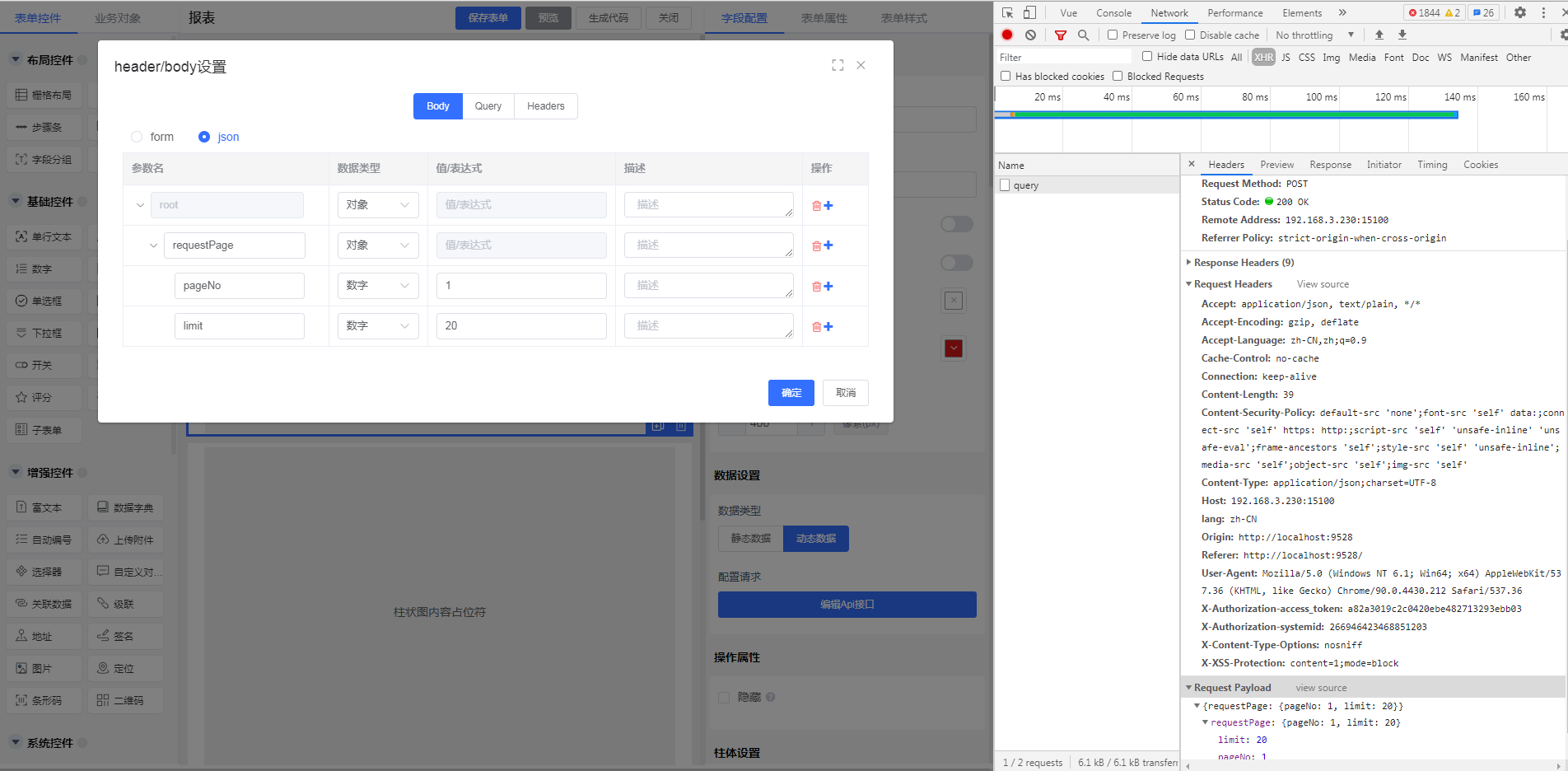The height and width of the screenshot is (771, 1568).
Task: Click the DevTools record network log button
Action: click(1006, 35)
